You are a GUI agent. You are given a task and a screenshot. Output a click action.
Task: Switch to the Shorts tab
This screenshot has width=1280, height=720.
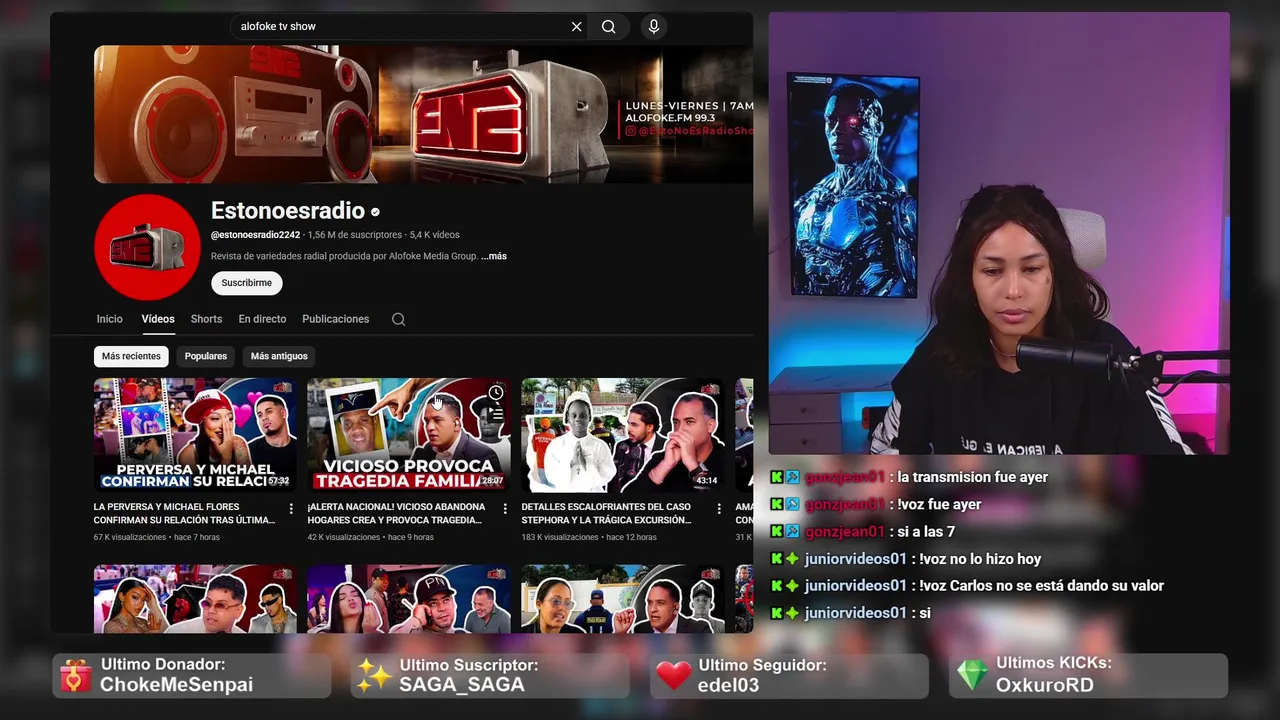tap(206, 319)
